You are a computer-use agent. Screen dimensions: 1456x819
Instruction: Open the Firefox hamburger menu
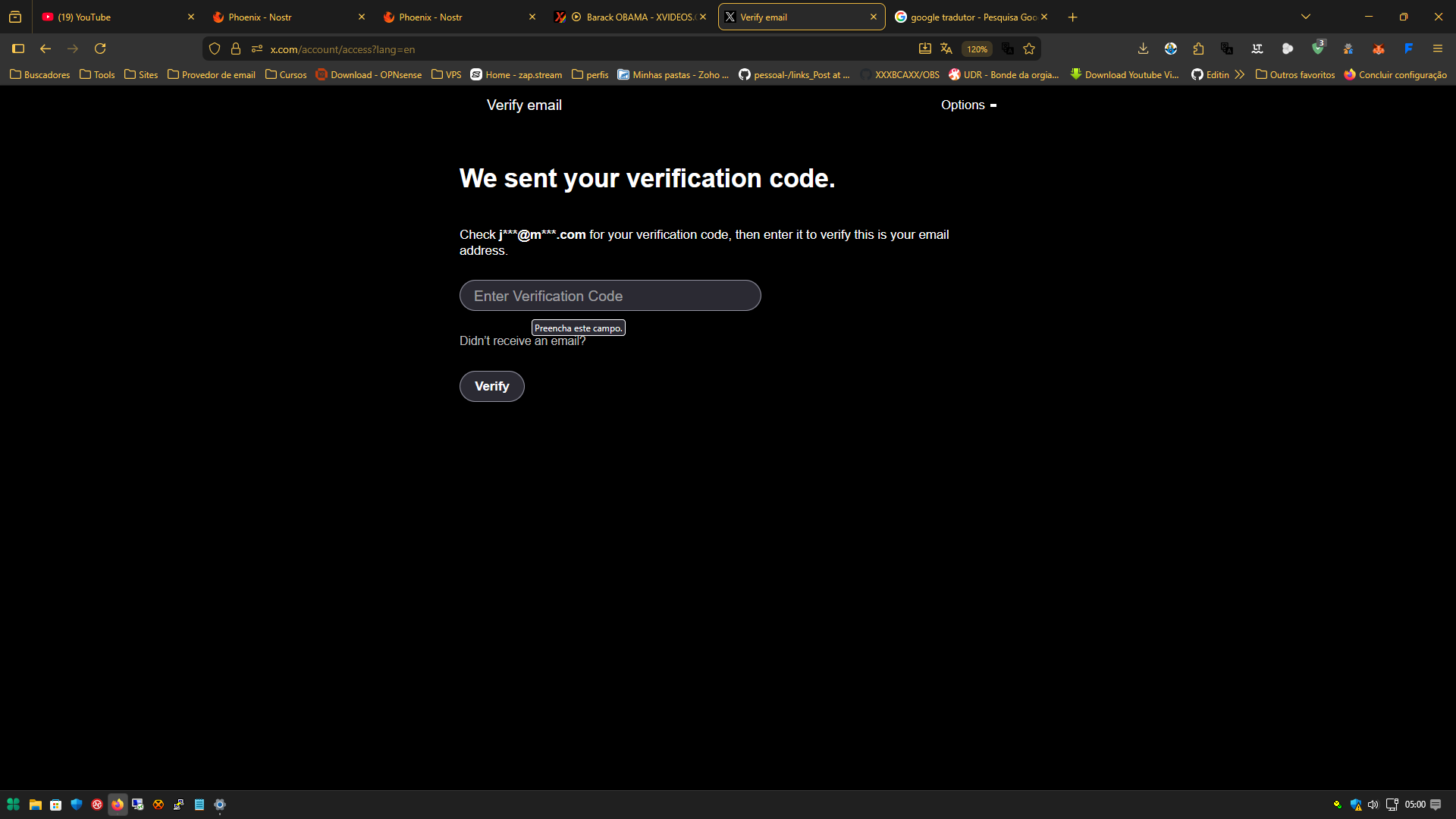pyautogui.click(x=1437, y=49)
